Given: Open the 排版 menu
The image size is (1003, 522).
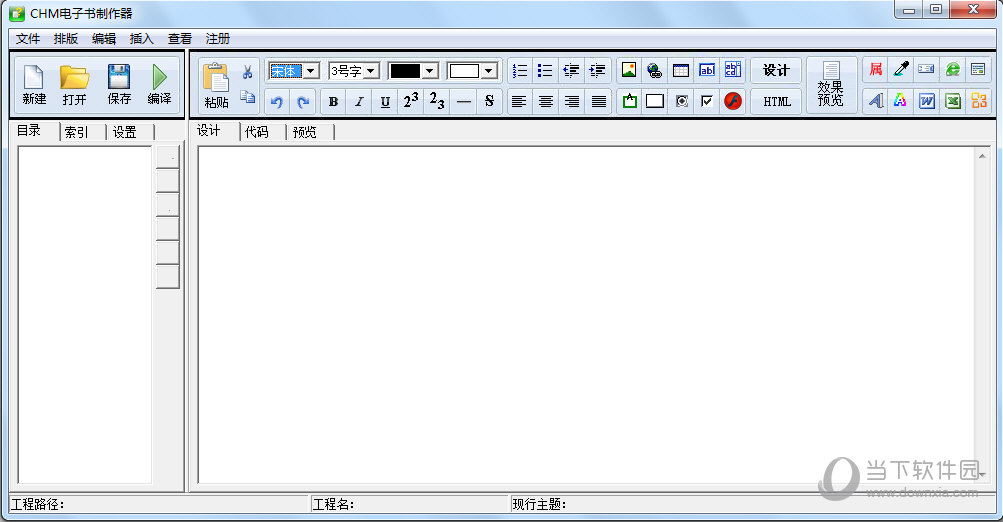Looking at the screenshot, I should [66, 38].
